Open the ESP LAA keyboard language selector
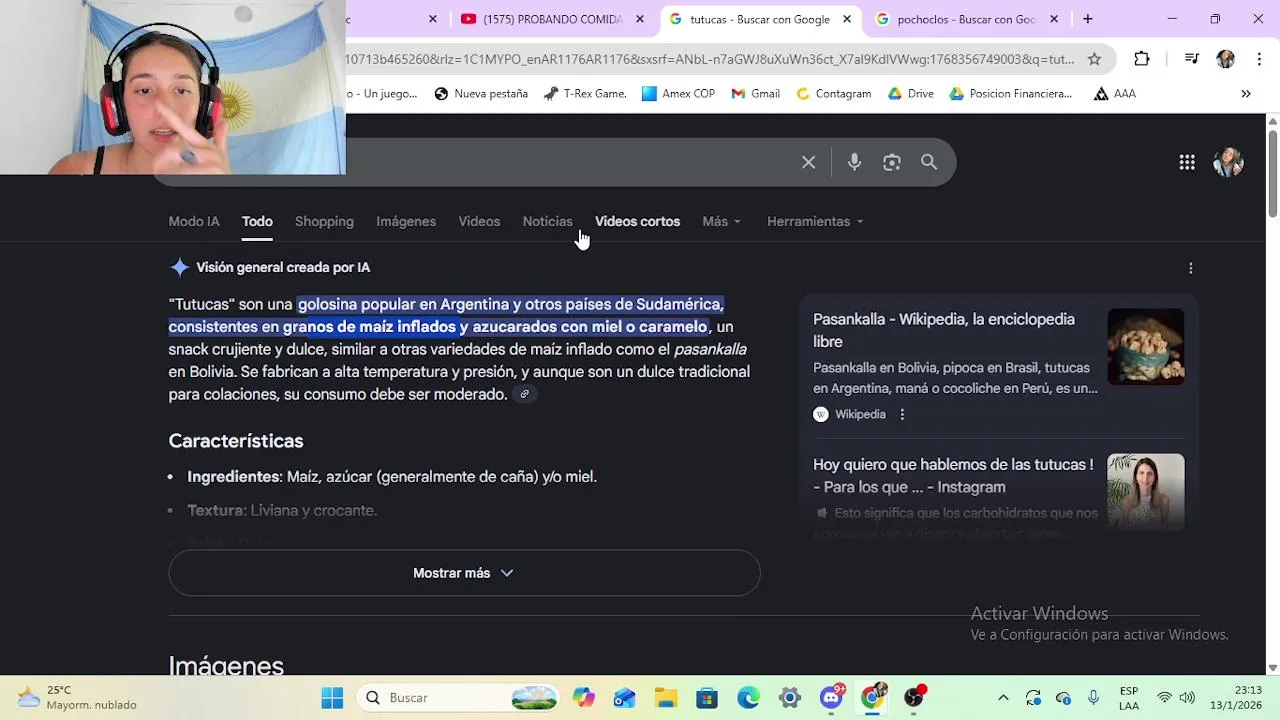 click(1129, 698)
